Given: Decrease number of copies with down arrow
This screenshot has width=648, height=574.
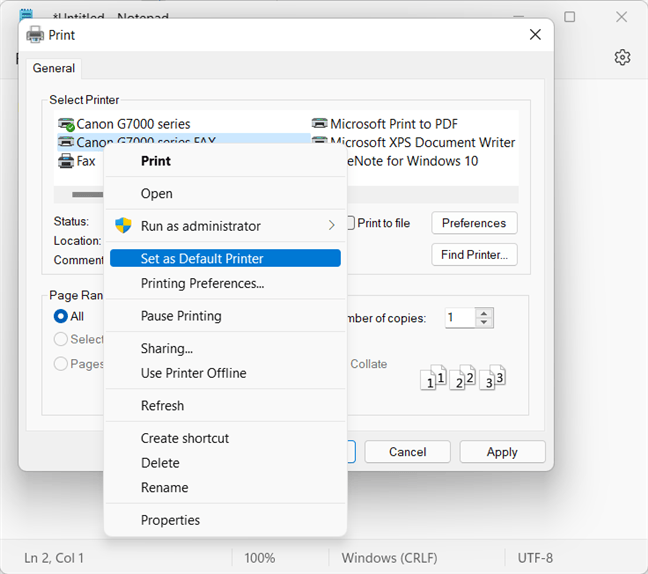Looking at the screenshot, I should [x=484, y=323].
